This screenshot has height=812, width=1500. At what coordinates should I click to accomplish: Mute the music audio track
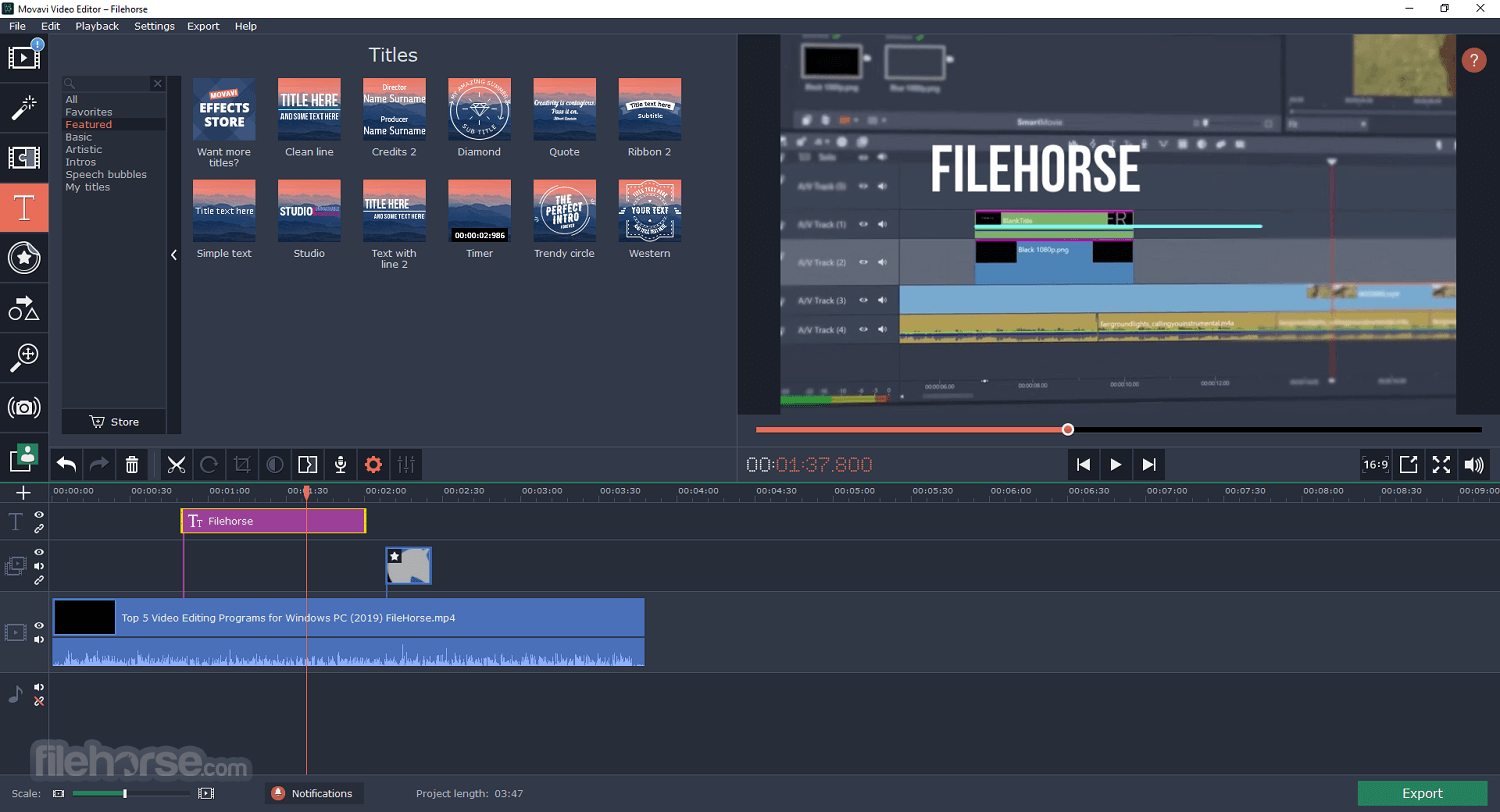[39, 687]
